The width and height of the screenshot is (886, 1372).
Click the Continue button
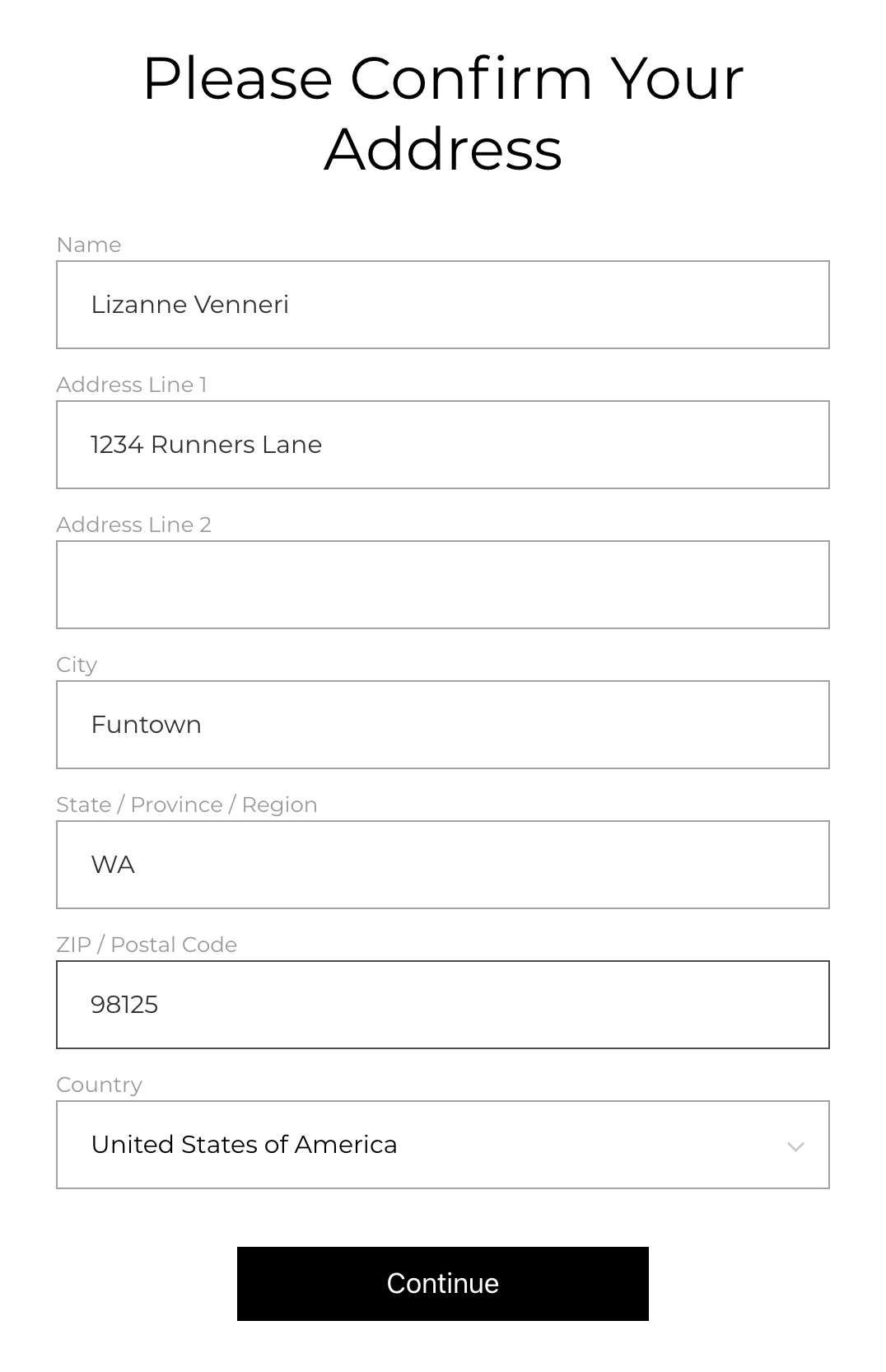443,1284
